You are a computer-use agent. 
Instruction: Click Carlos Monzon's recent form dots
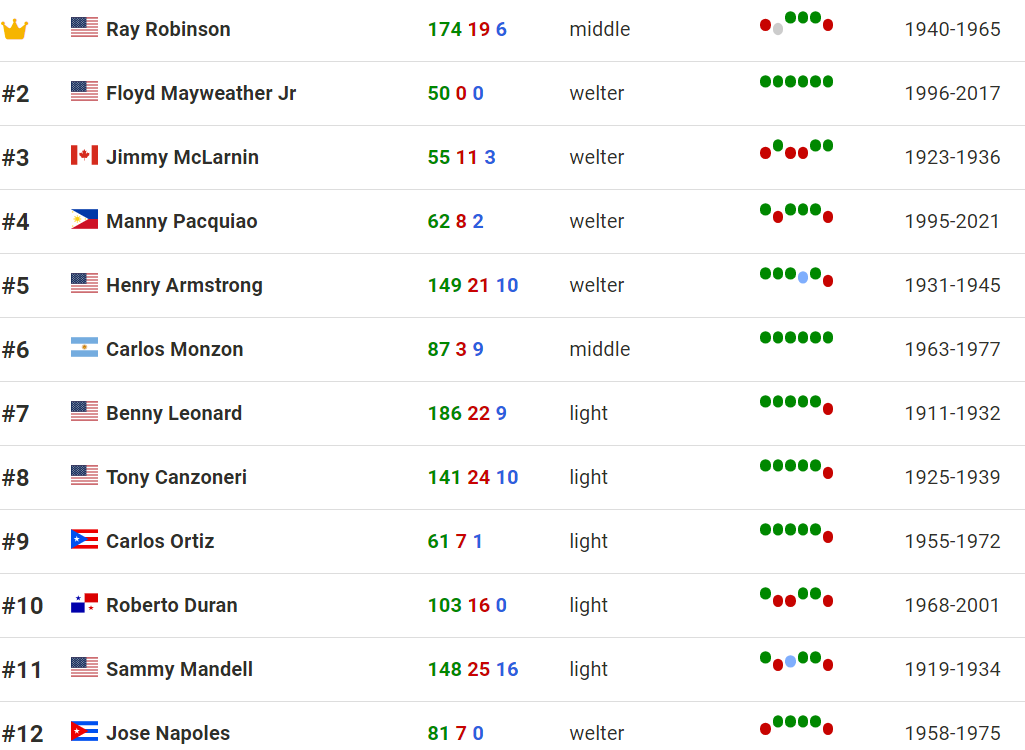[796, 337]
